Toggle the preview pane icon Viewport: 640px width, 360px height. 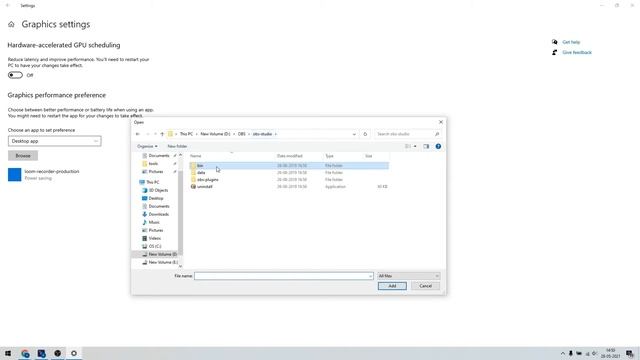[426, 146]
